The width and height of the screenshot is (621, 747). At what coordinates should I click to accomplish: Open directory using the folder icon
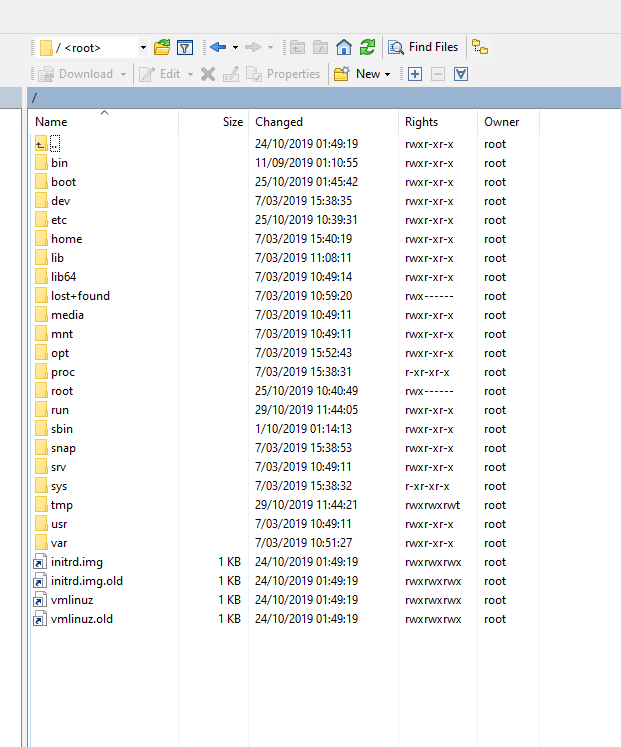coord(162,47)
